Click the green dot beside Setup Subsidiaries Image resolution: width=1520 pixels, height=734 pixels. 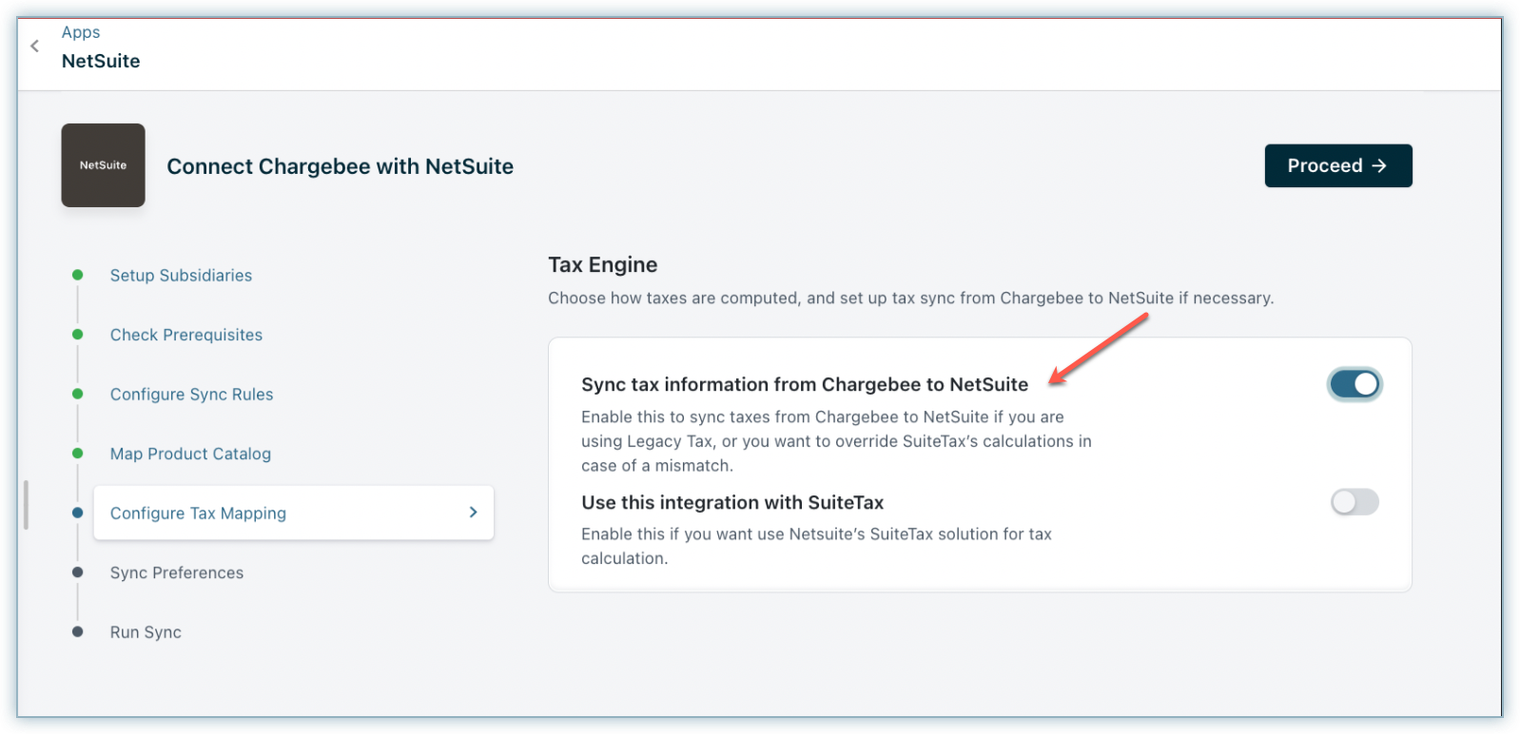coord(78,275)
